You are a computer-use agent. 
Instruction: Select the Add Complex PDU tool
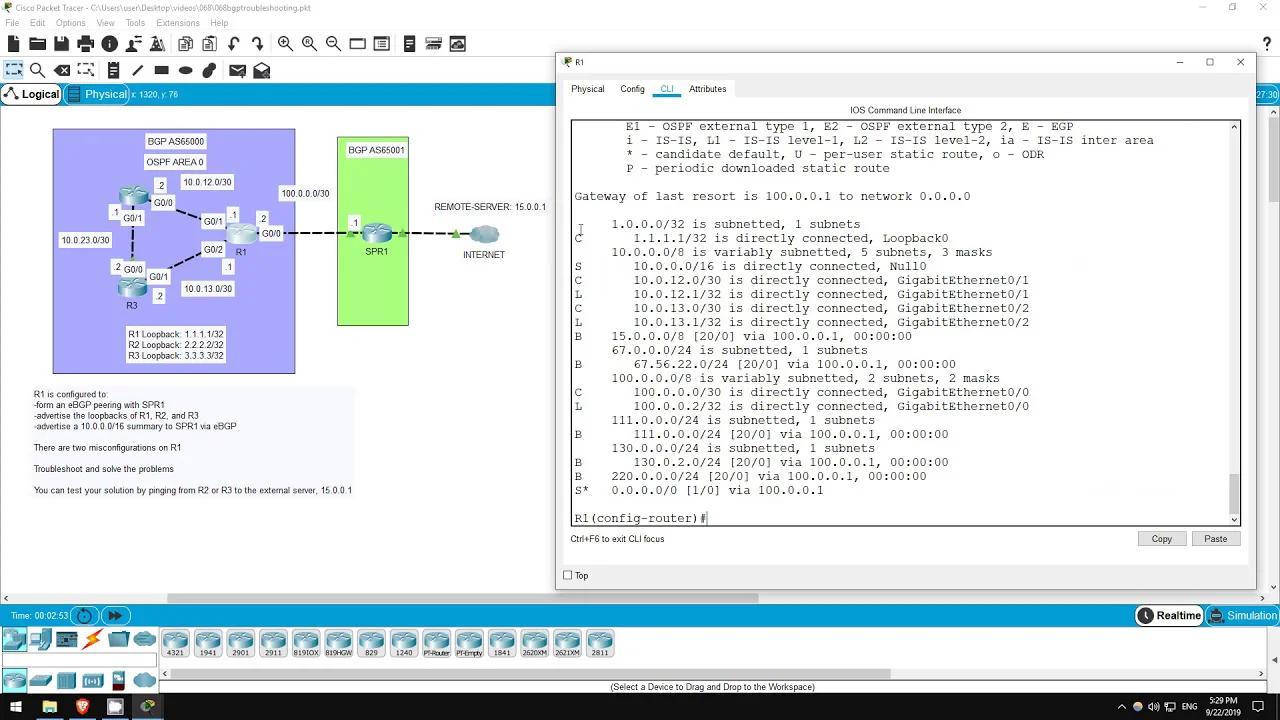click(x=262, y=70)
